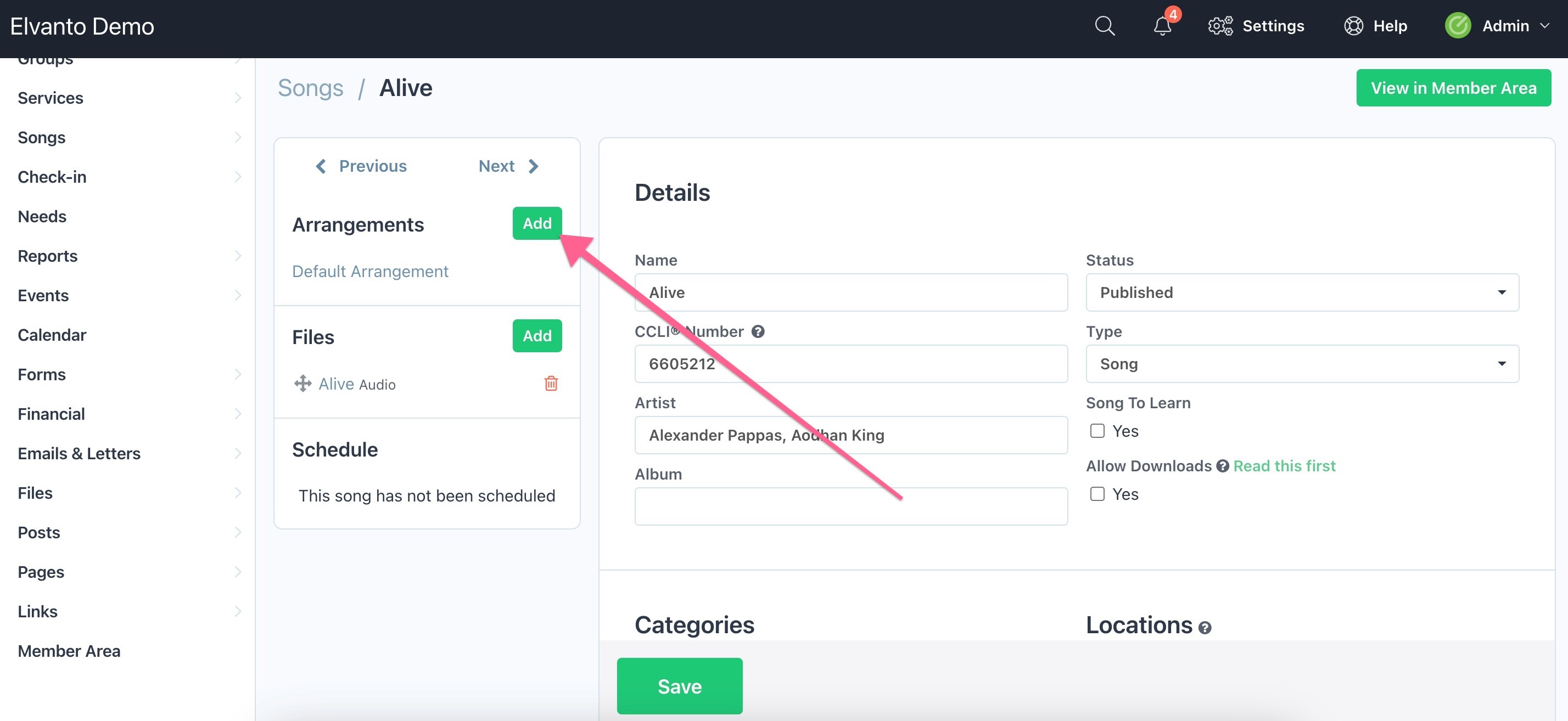1568x721 pixels.
Task: Click the search magnifier icon
Action: point(1104,26)
